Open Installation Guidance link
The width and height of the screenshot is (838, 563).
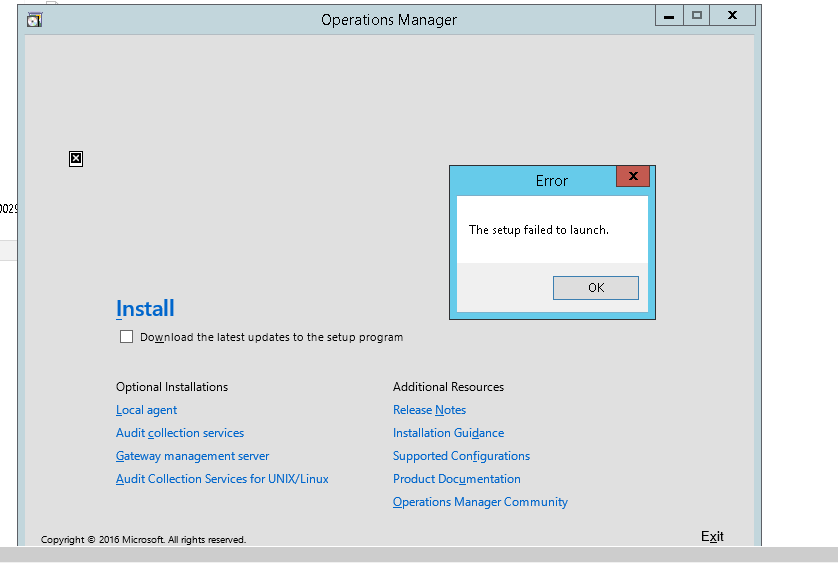coord(448,433)
